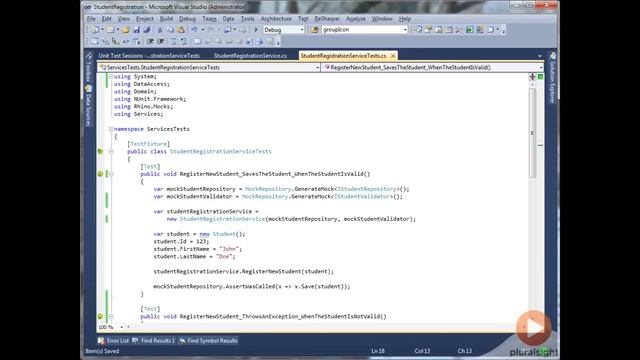
Task: Open the ReSharper menu
Action: [327, 19]
